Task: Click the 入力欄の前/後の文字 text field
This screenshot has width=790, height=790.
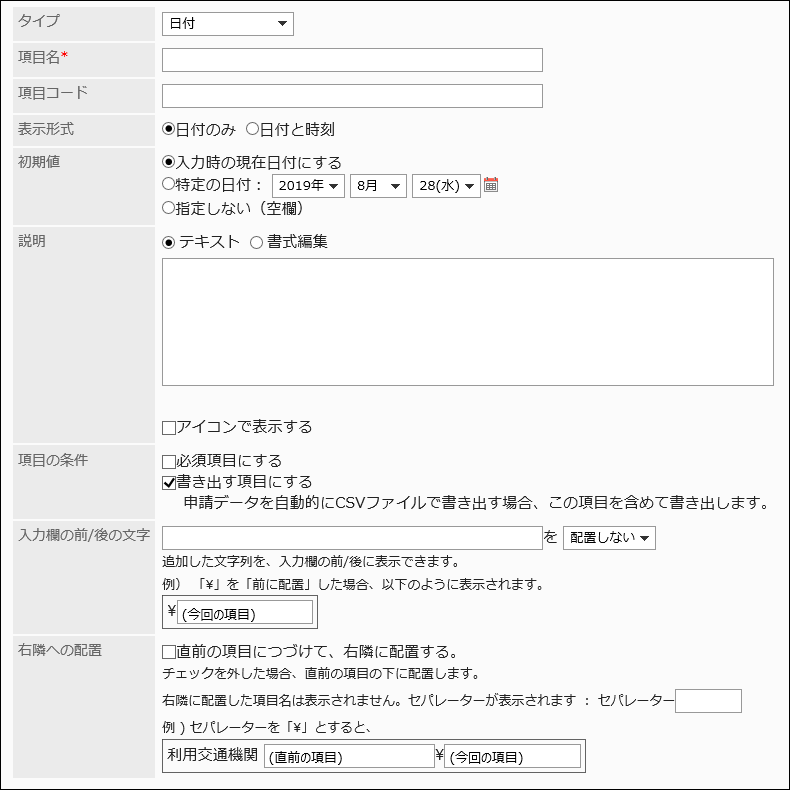Action: [352, 538]
